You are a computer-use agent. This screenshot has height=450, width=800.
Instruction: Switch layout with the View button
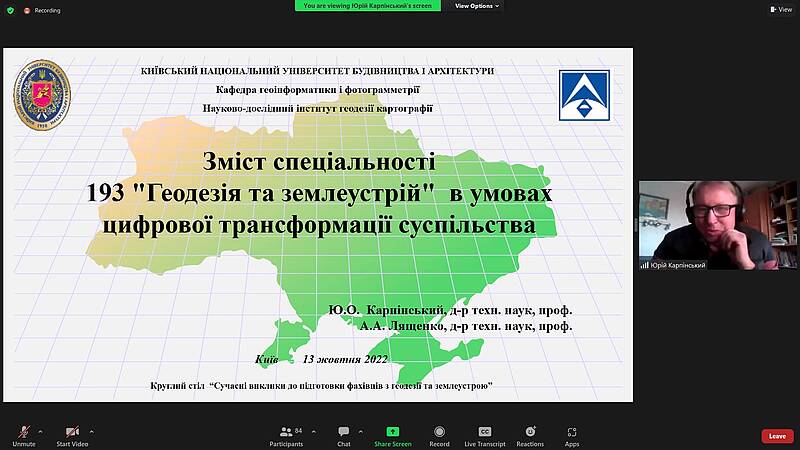(780, 10)
